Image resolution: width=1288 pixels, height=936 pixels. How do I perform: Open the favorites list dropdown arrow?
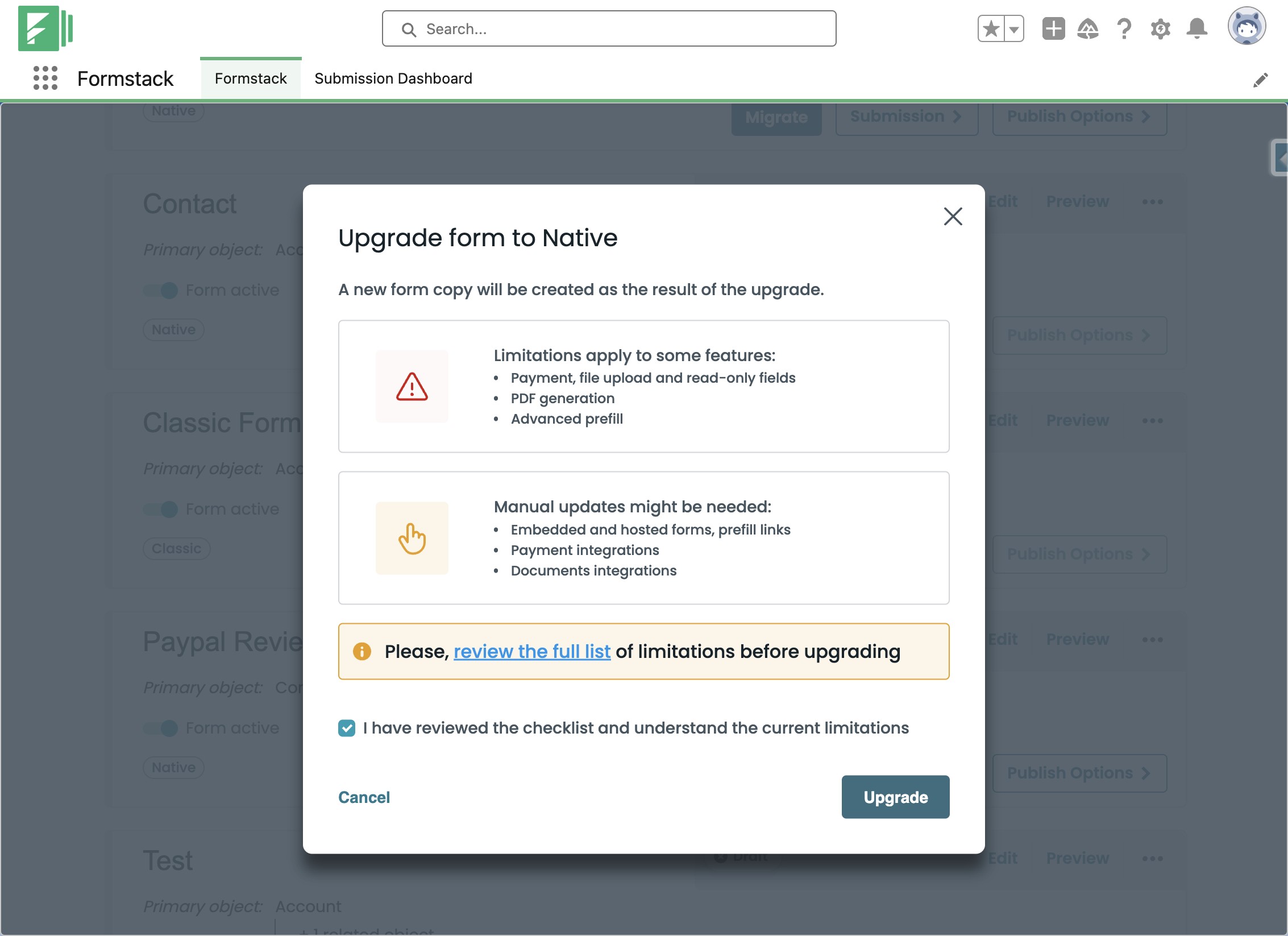pos(1013,29)
